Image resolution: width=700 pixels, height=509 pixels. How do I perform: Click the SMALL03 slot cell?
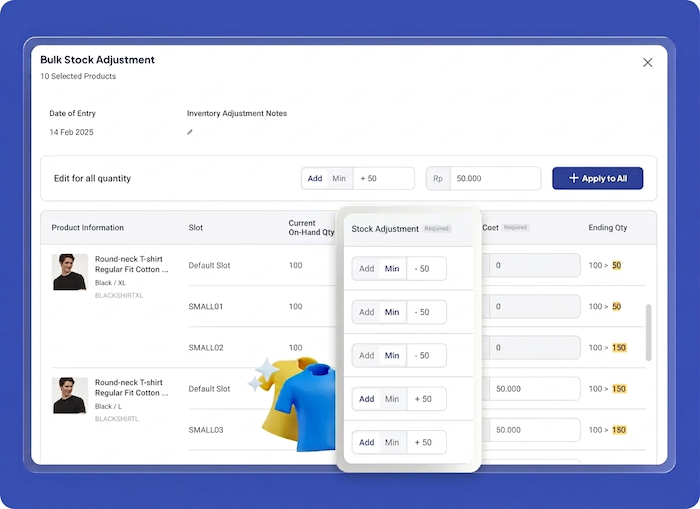point(206,430)
